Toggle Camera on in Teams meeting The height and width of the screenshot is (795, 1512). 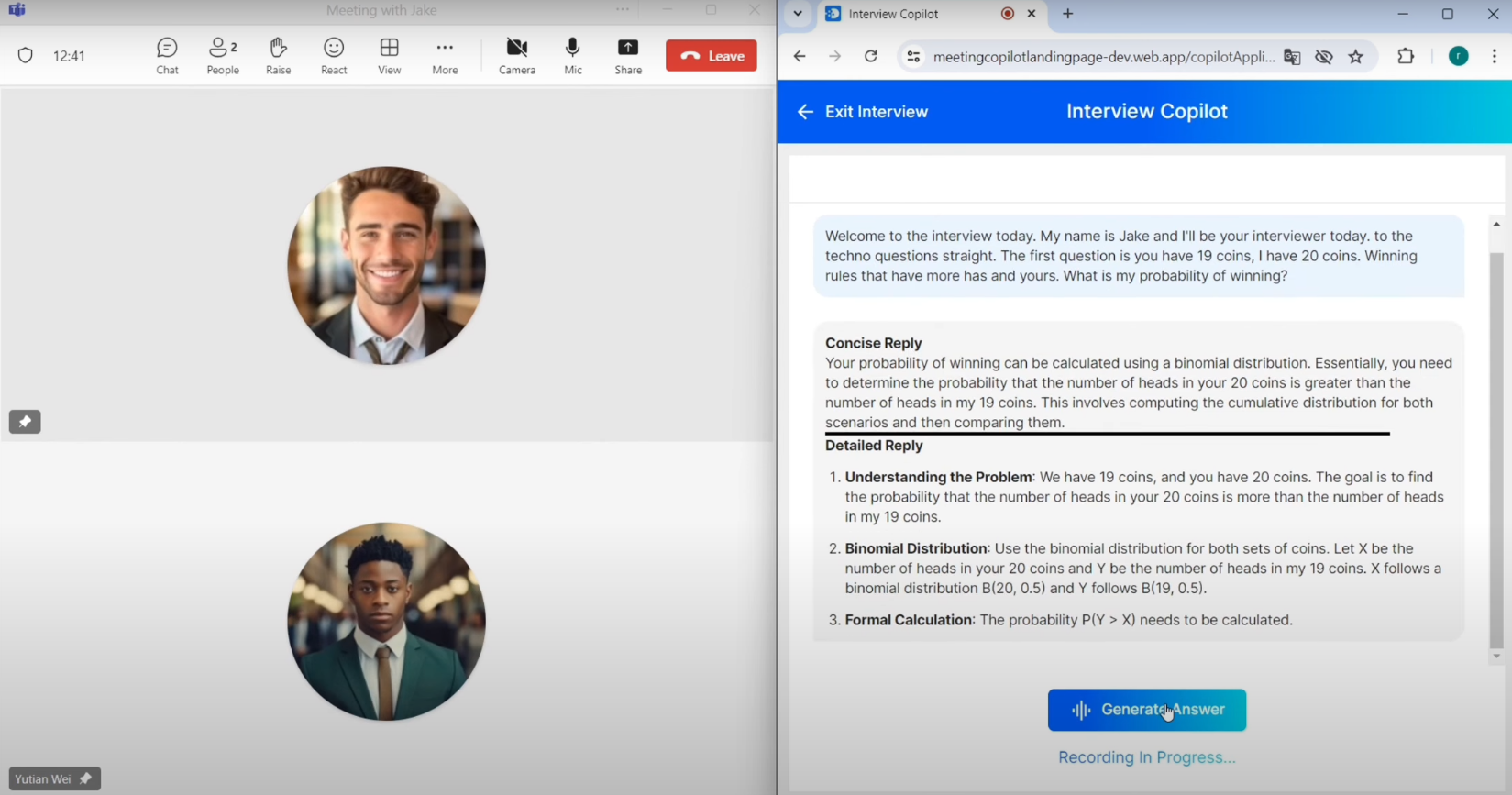tap(517, 56)
